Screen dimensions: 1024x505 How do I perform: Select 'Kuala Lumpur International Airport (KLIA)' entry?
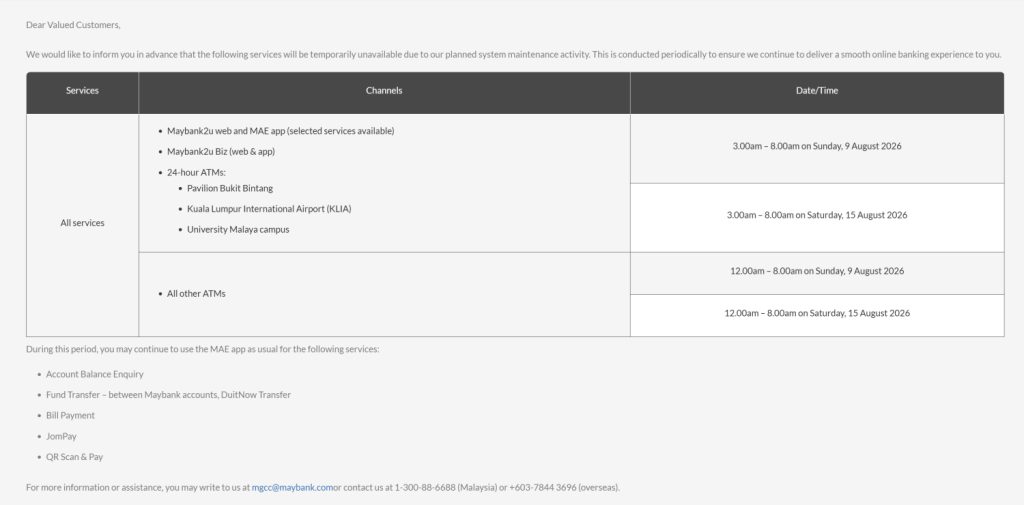(269, 209)
